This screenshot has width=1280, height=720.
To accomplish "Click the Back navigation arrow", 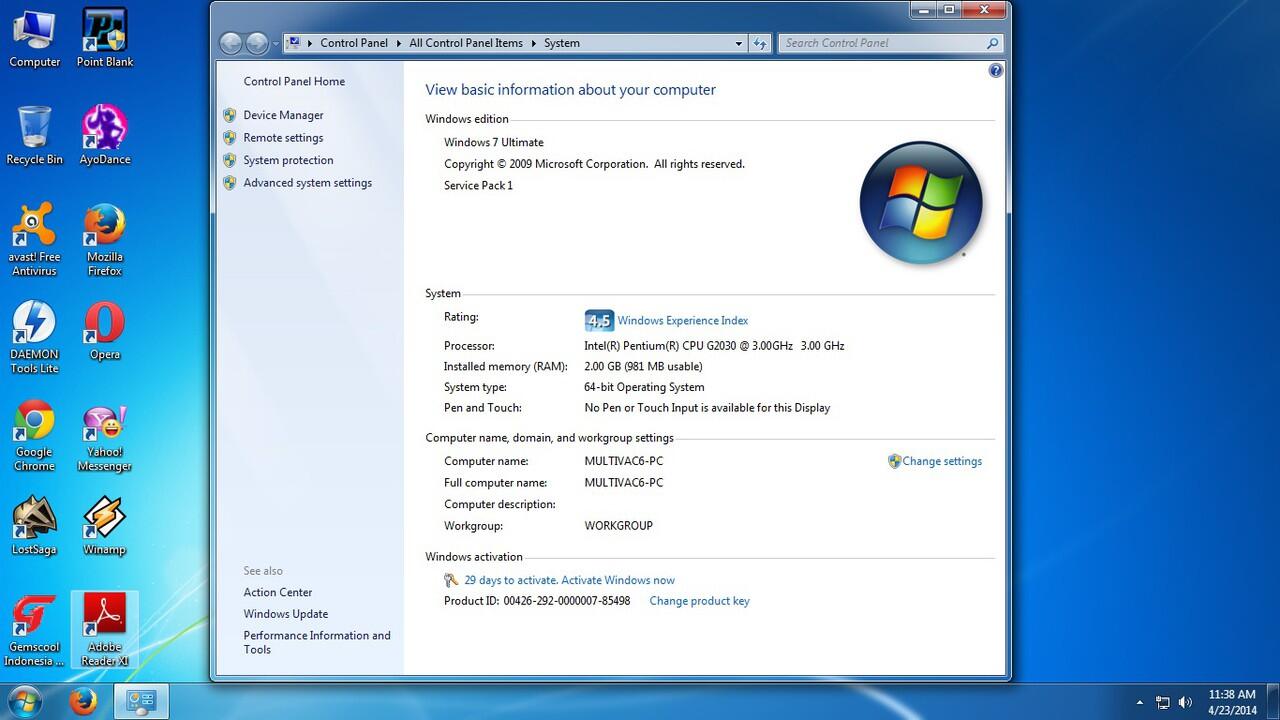I will click(231, 43).
